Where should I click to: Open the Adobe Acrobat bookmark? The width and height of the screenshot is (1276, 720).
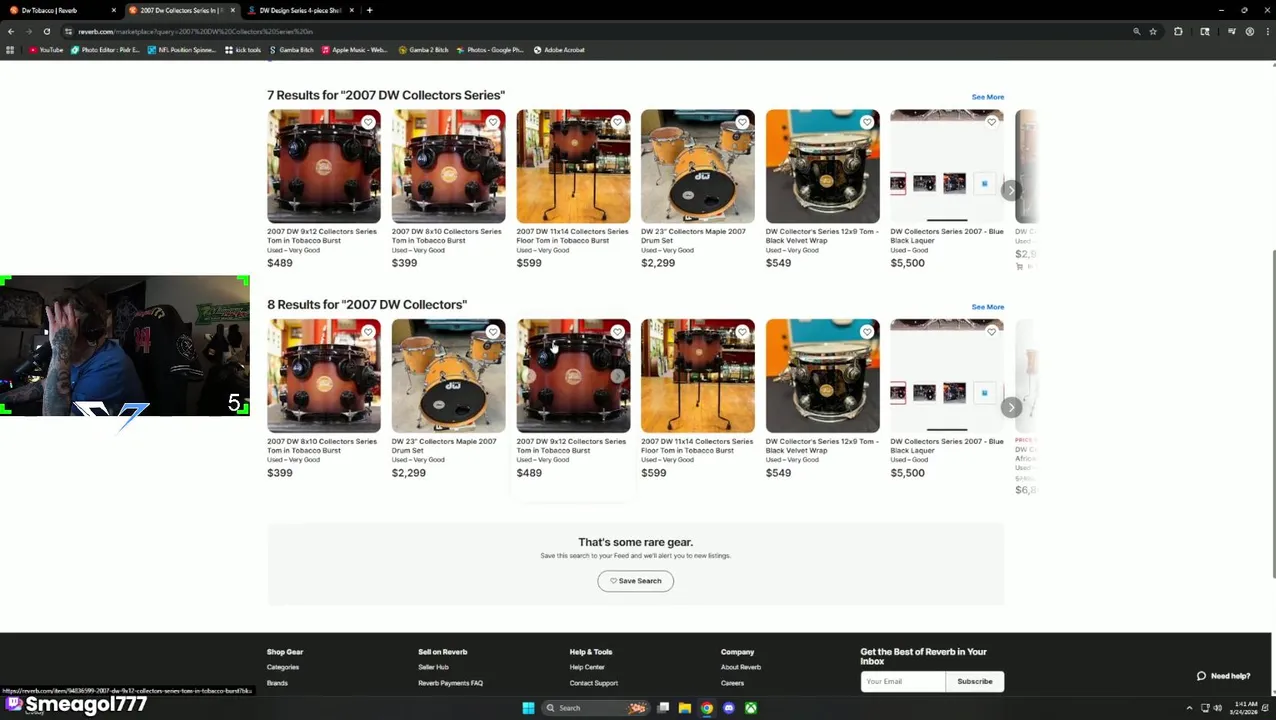click(559, 50)
